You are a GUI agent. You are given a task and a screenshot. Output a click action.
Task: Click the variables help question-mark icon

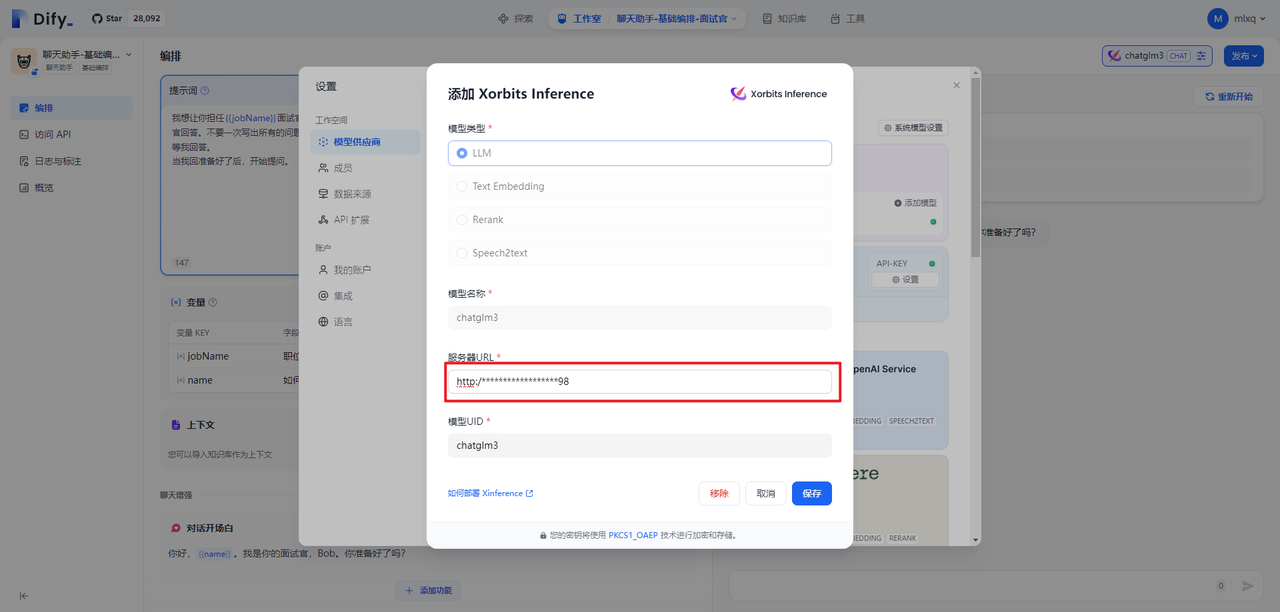(213, 302)
